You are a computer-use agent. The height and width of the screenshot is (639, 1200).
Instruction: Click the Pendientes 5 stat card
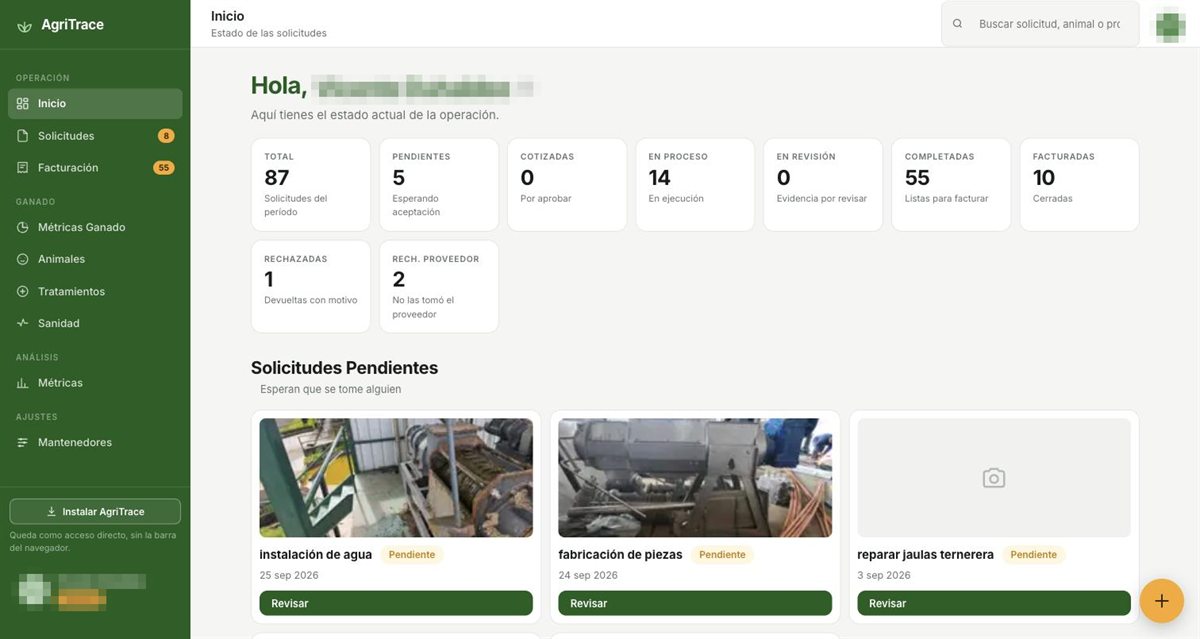click(439, 185)
